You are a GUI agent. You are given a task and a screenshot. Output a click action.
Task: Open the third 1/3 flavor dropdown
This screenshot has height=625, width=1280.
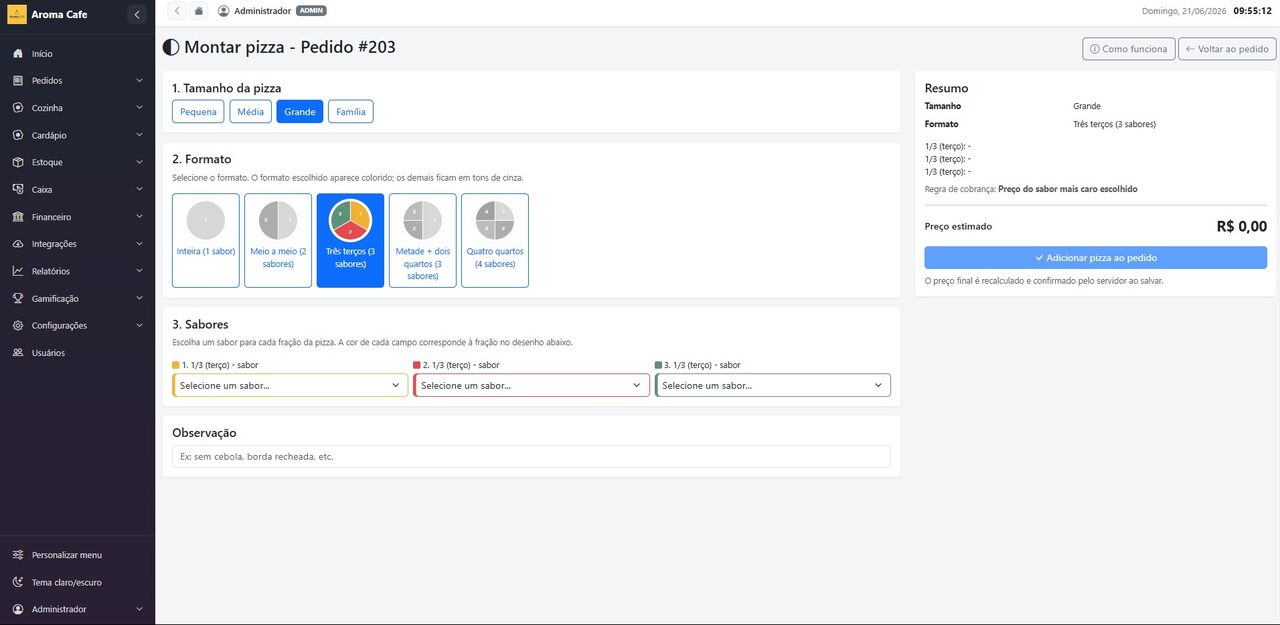point(773,385)
